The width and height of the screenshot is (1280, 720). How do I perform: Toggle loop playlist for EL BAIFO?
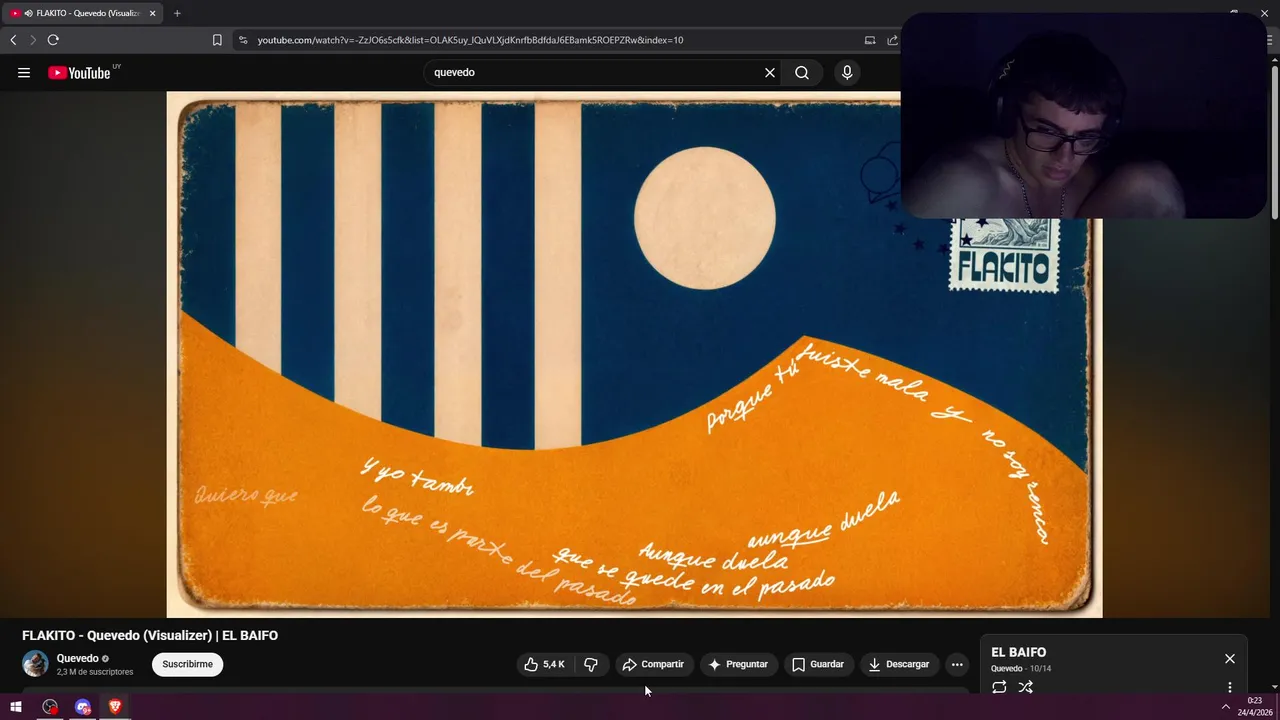[x=999, y=687]
